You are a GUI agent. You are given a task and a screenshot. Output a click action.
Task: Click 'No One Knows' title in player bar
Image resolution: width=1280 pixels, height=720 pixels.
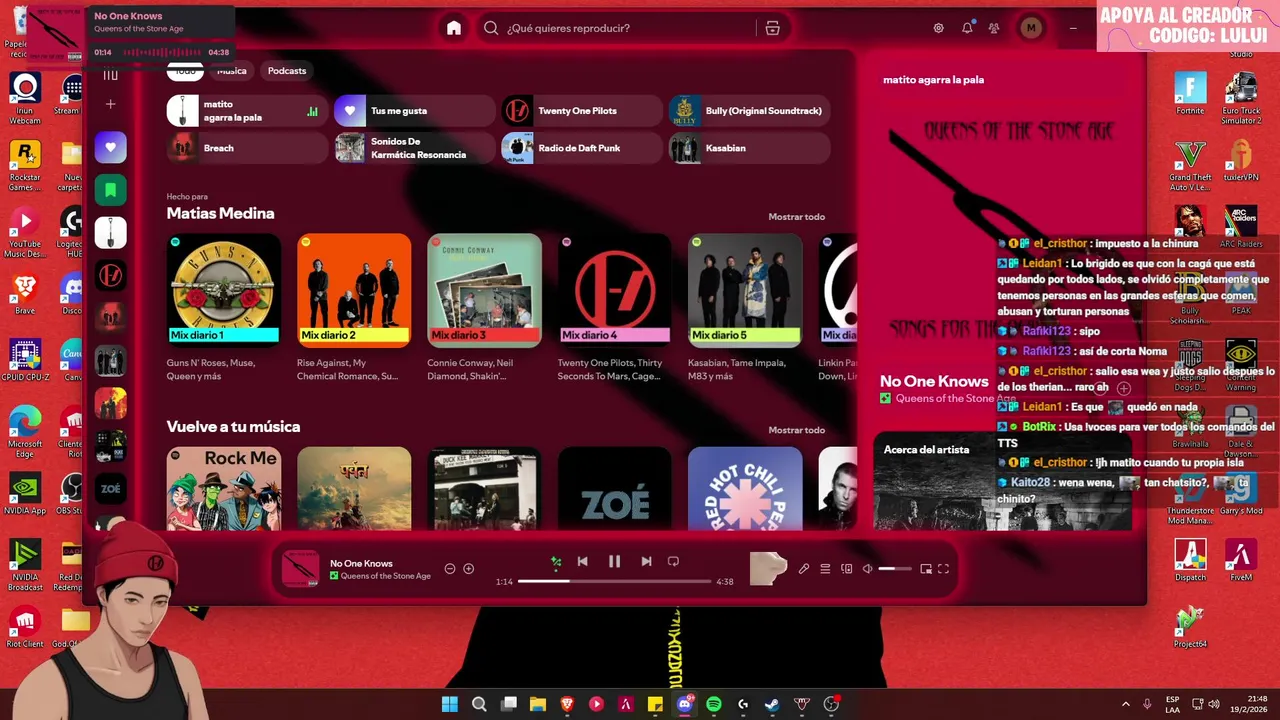[x=361, y=563]
